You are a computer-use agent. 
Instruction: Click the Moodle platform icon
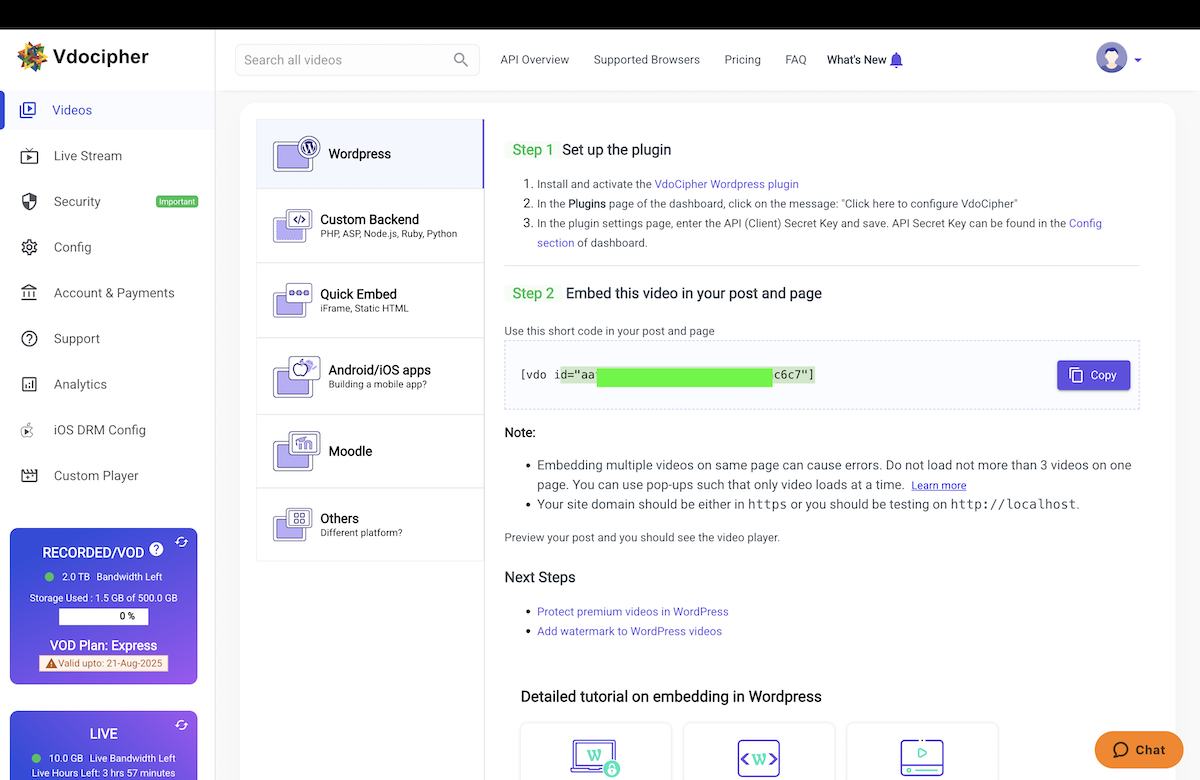pyautogui.click(x=296, y=451)
